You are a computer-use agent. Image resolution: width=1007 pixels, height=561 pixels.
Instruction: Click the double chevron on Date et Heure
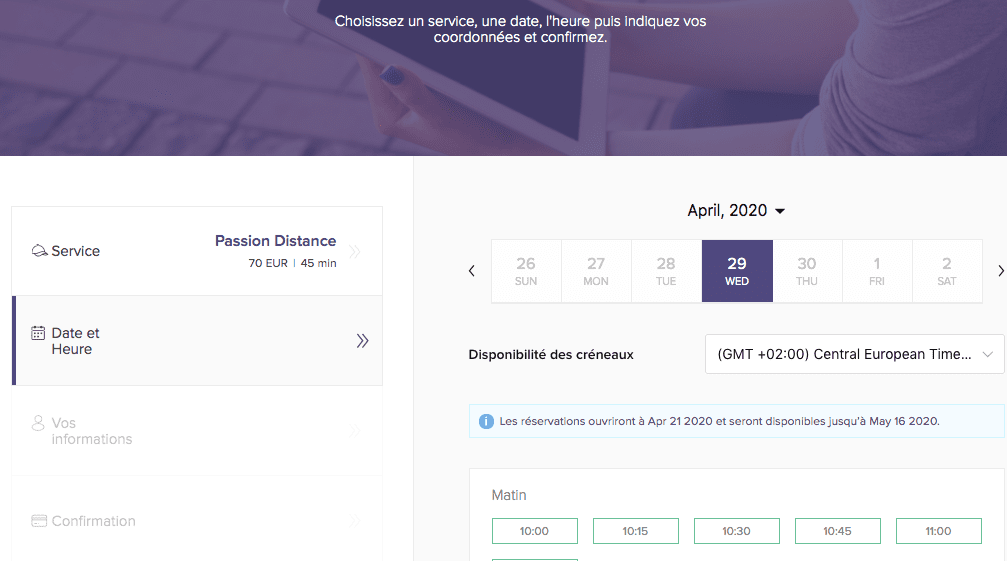tap(362, 341)
